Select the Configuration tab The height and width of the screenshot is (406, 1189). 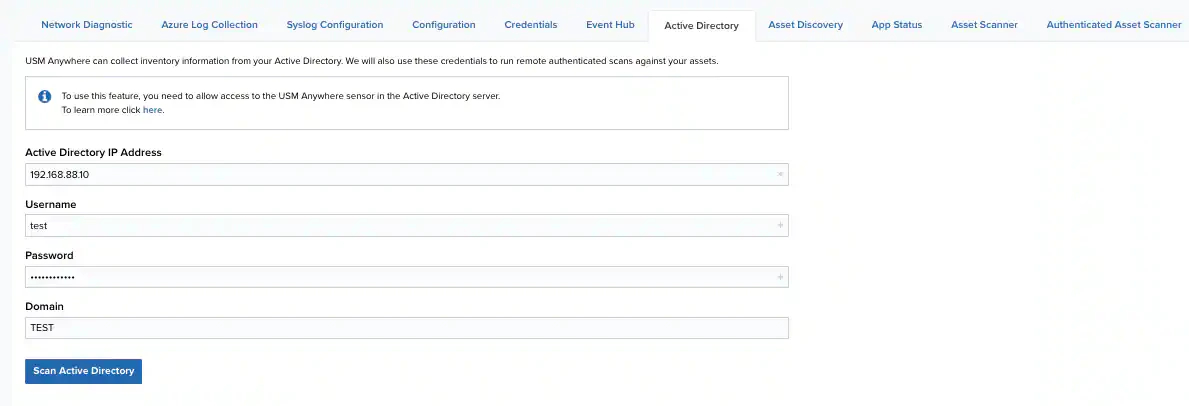pyautogui.click(x=444, y=24)
